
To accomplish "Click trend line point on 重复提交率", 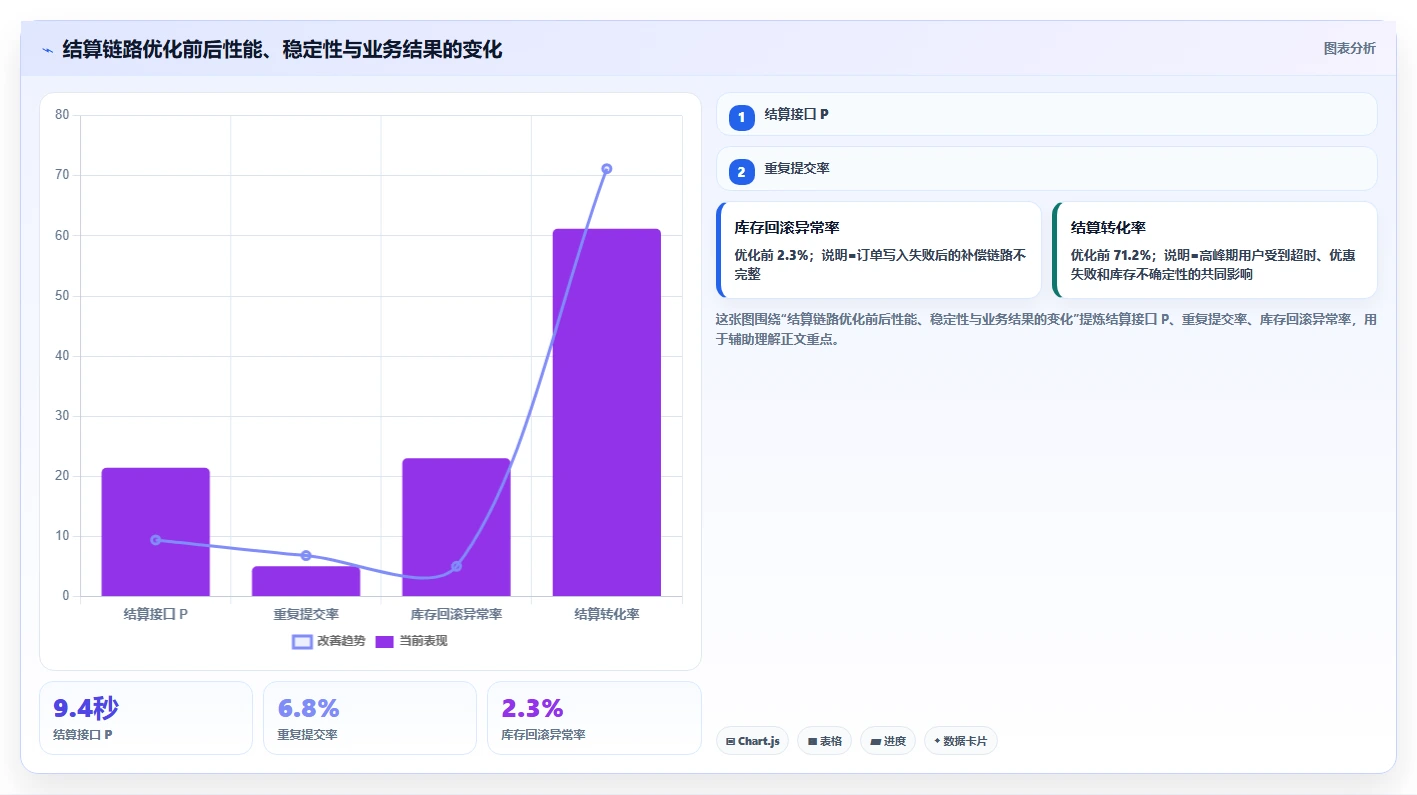I will point(306,556).
